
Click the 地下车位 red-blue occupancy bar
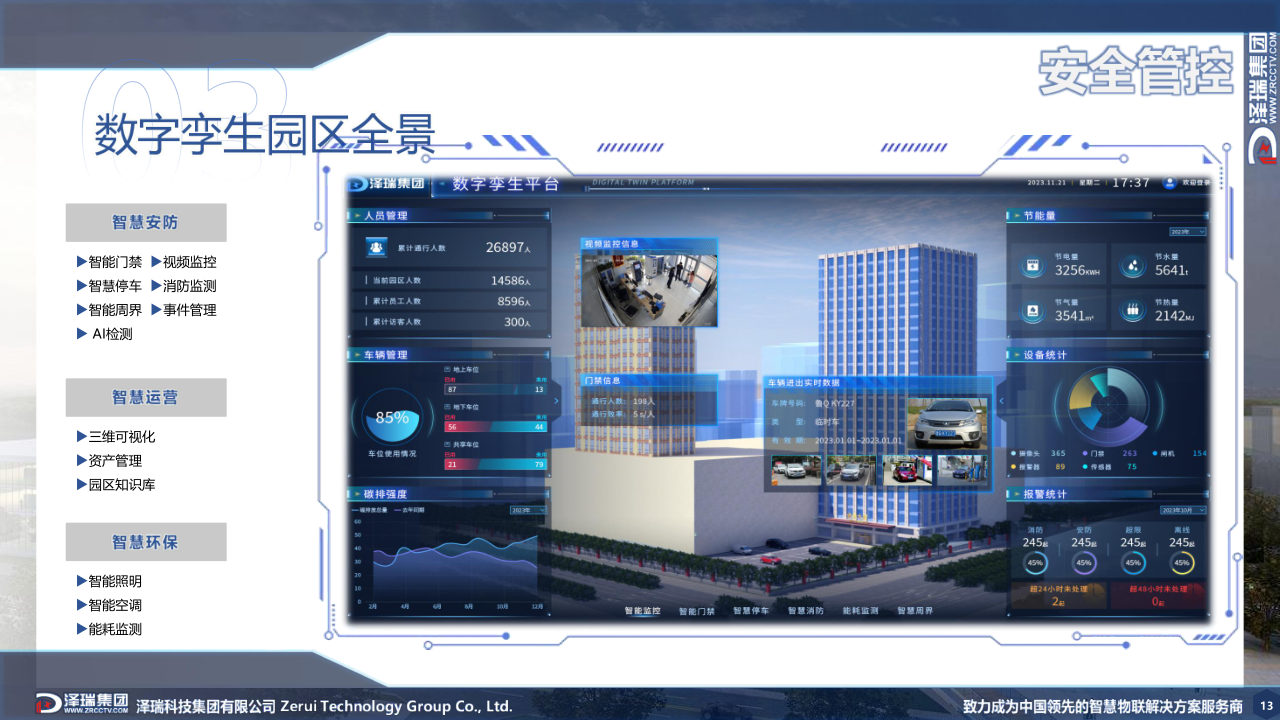pyautogui.click(x=495, y=427)
